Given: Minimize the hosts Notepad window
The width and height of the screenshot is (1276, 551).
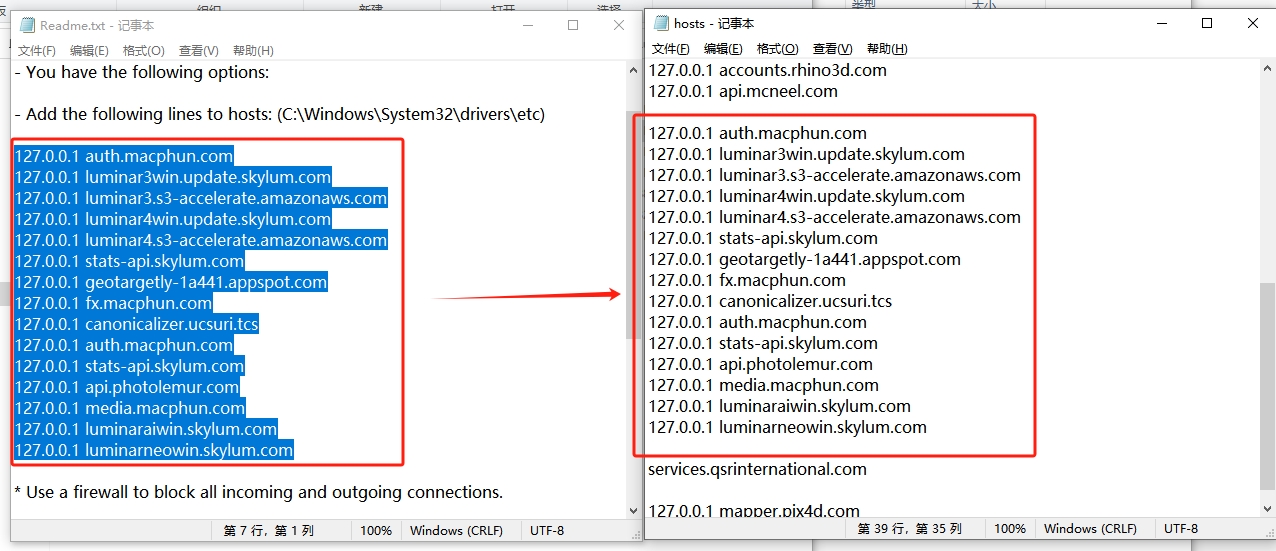Looking at the screenshot, I should tap(1161, 23).
